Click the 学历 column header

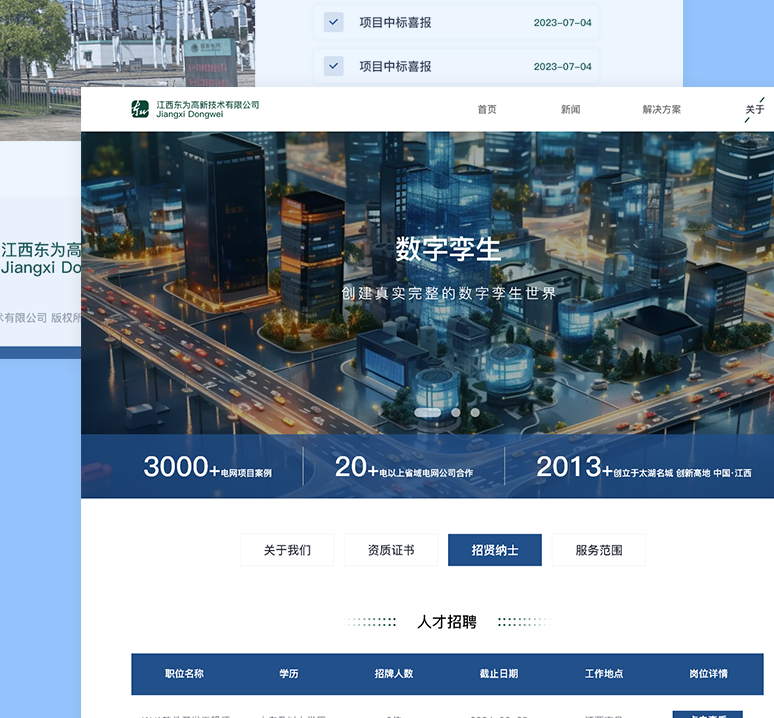click(x=289, y=674)
